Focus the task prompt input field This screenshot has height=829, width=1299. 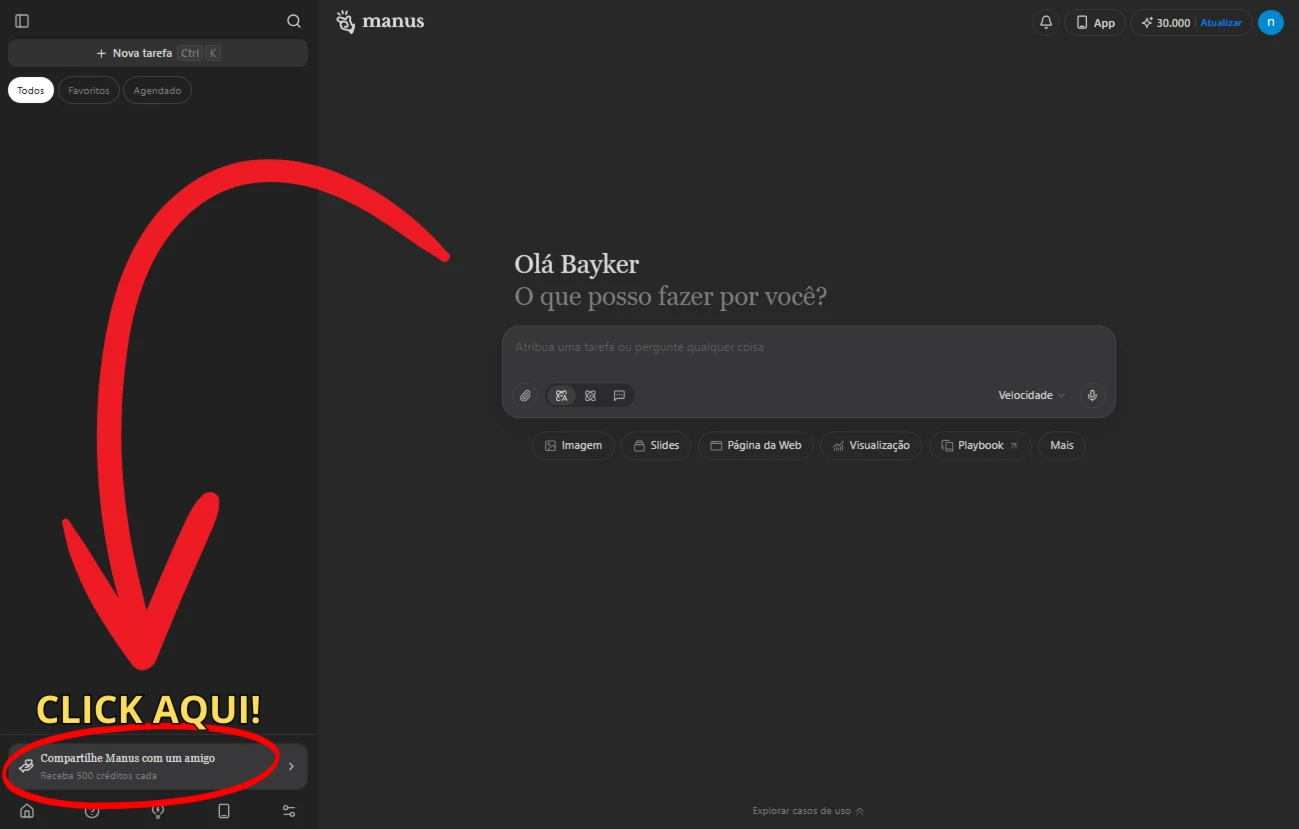(808, 348)
